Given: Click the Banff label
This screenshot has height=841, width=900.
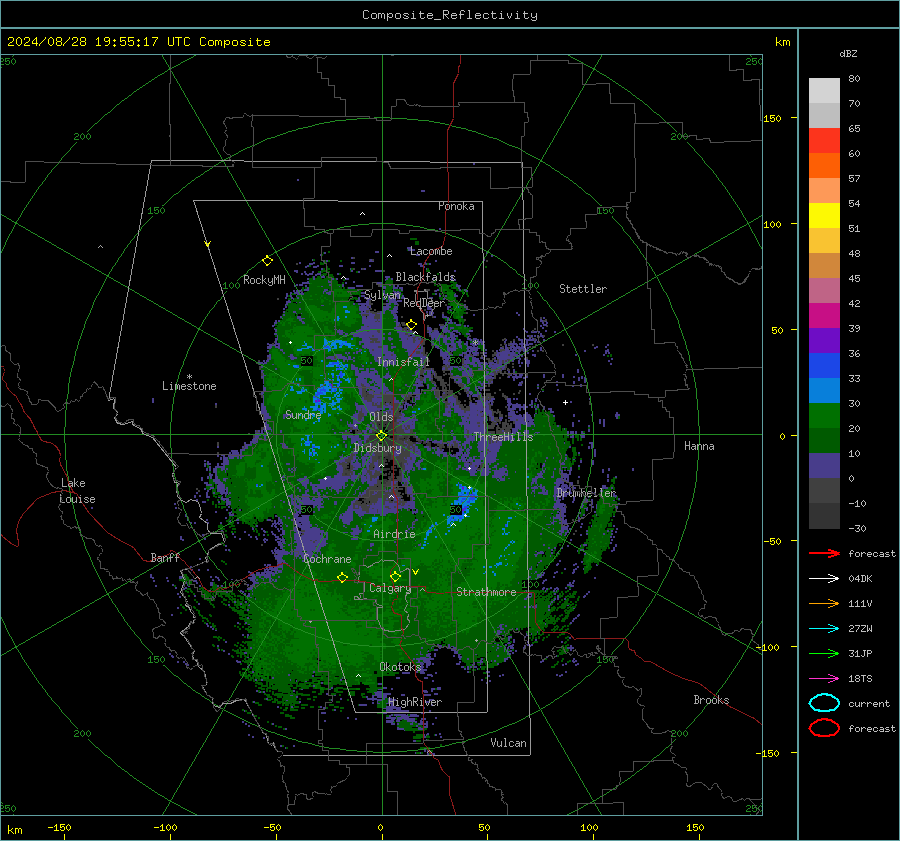Looking at the screenshot, I should pyautogui.click(x=165, y=557).
